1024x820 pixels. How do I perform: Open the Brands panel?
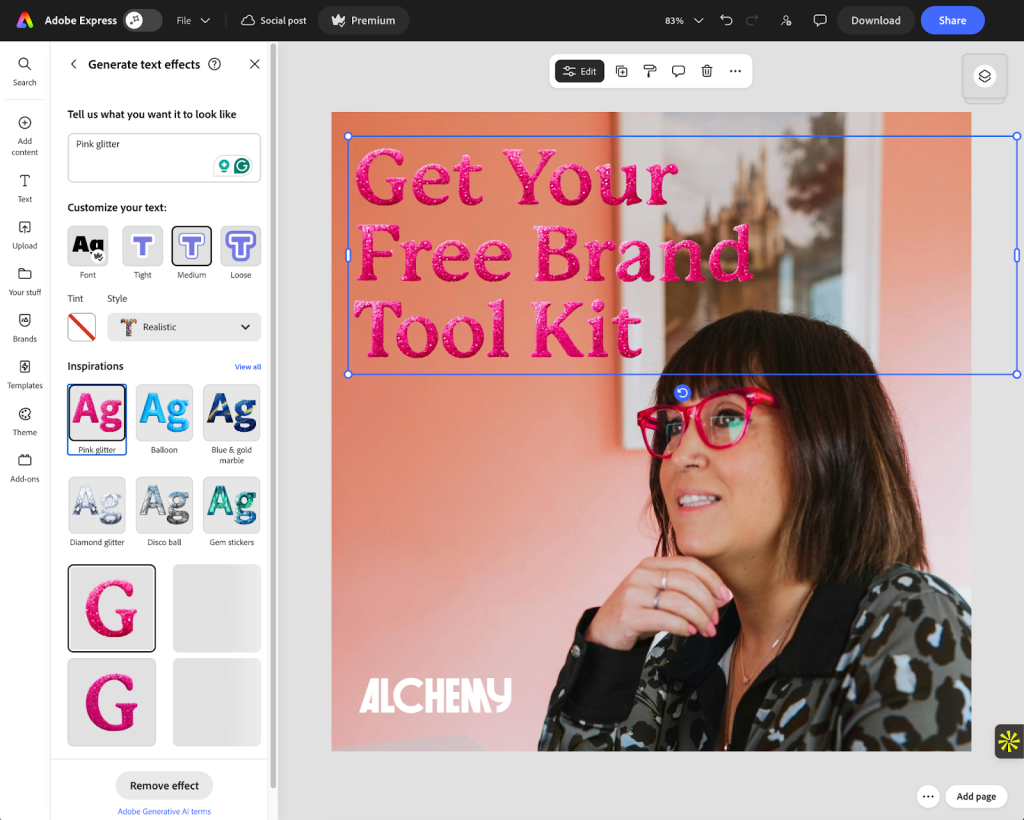(24, 327)
